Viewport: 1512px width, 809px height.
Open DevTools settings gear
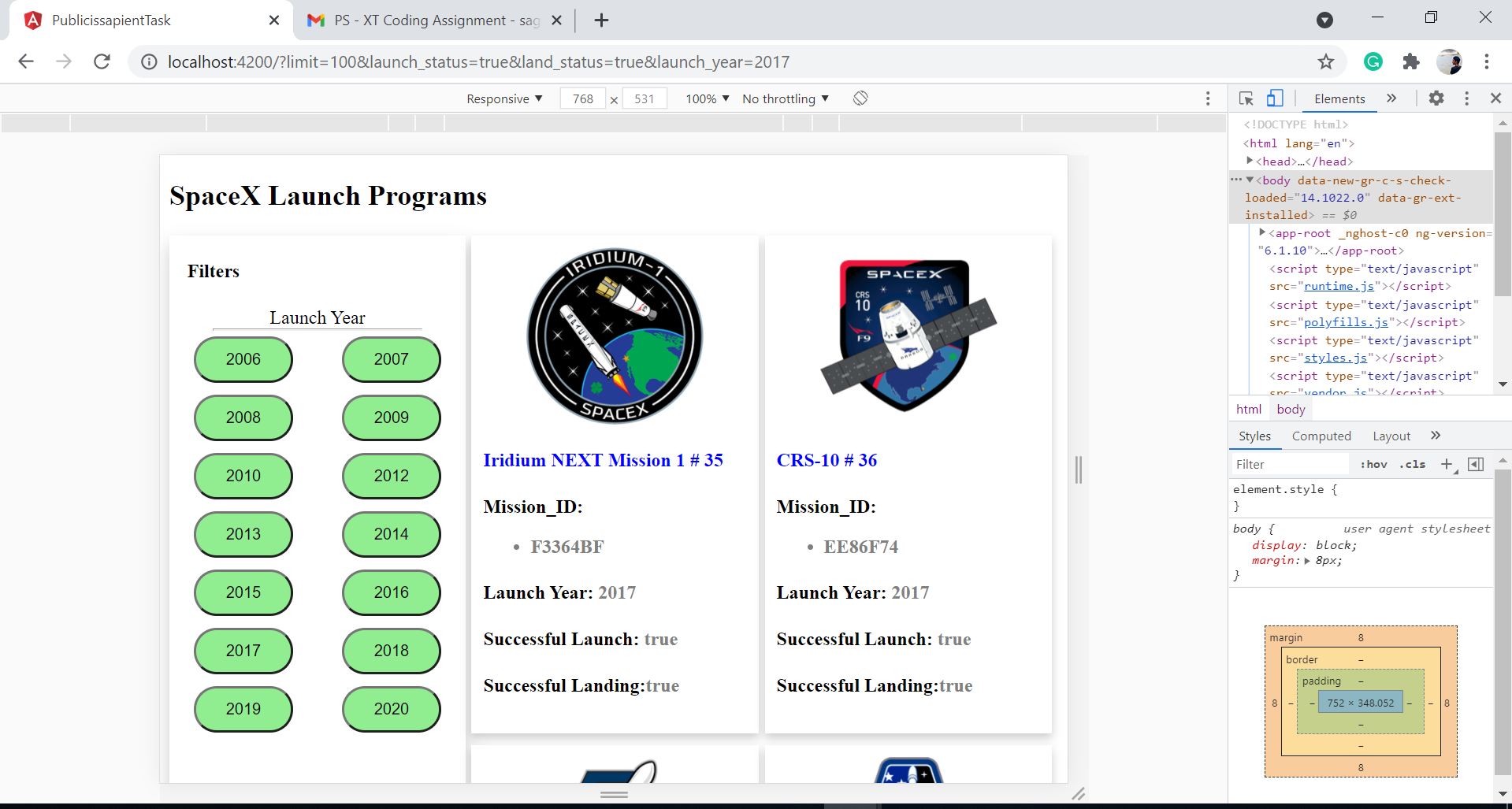click(x=1436, y=98)
